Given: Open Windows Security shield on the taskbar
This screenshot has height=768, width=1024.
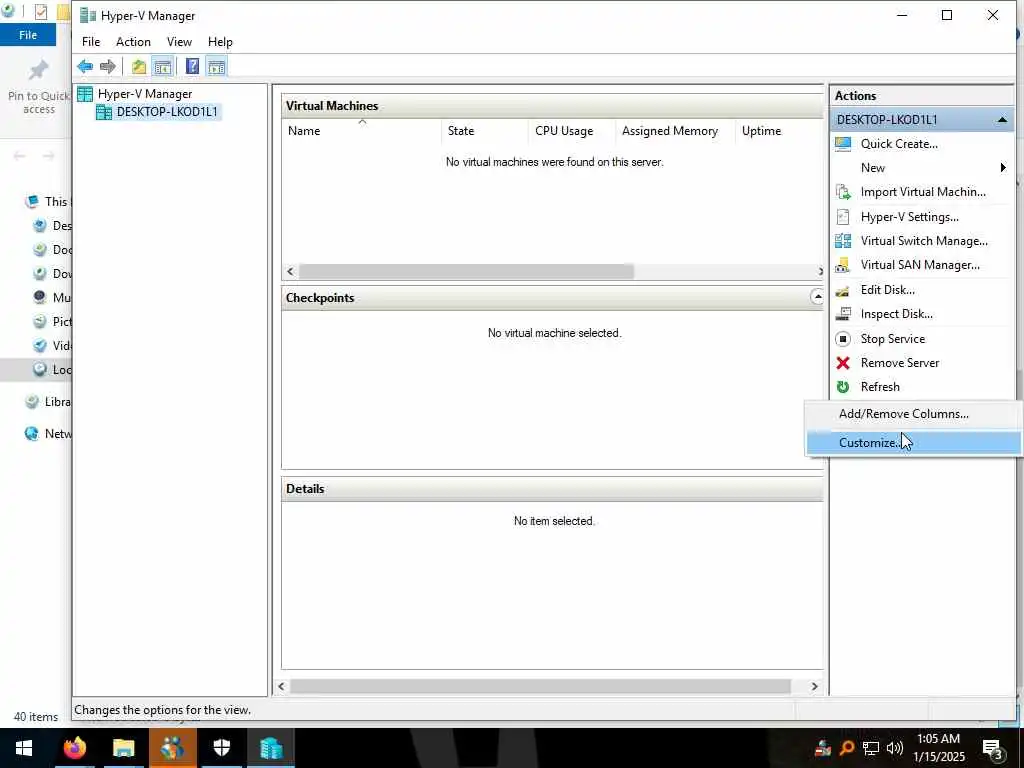Looking at the screenshot, I should (222, 748).
